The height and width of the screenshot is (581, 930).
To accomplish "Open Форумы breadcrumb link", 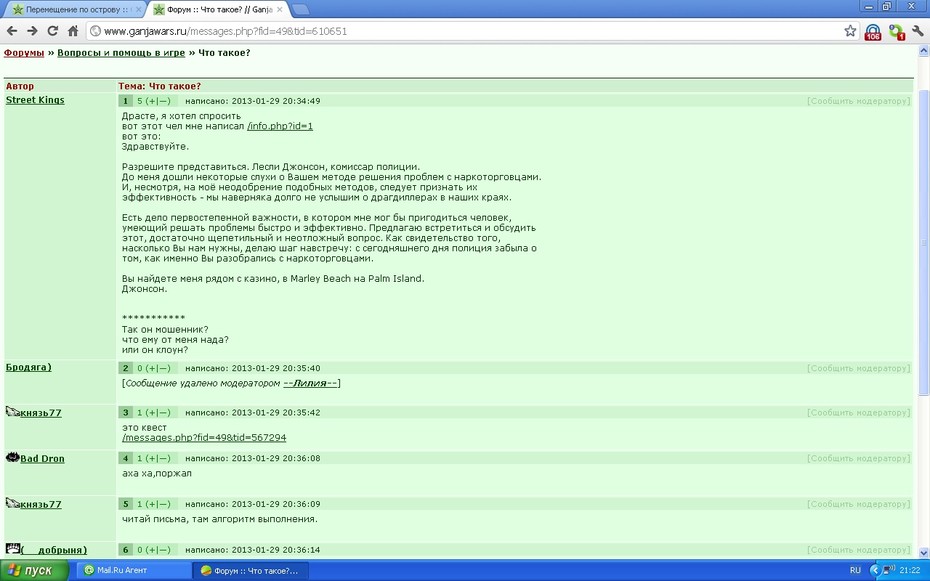I will click(x=24, y=53).
